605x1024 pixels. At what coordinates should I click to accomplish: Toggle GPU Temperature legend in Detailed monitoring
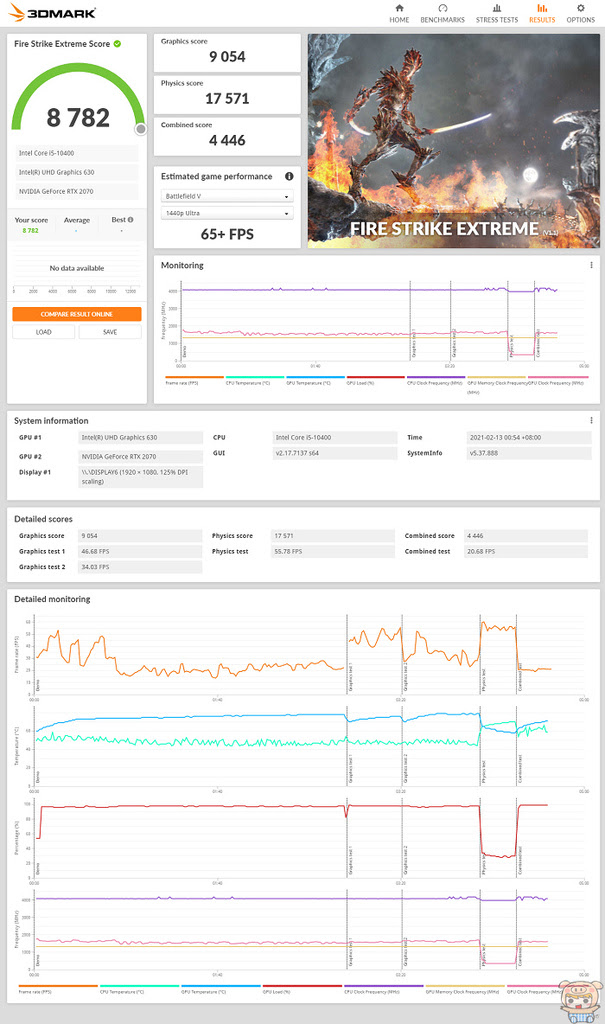coord(221,989)
